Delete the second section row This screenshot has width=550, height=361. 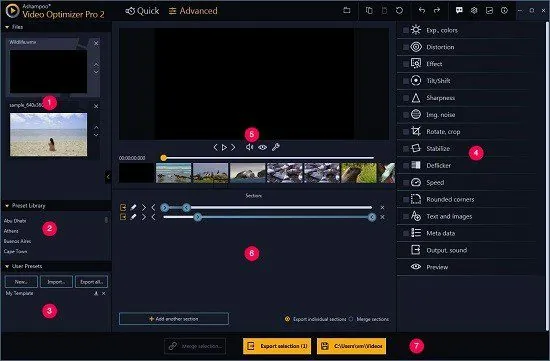[382, 218]
